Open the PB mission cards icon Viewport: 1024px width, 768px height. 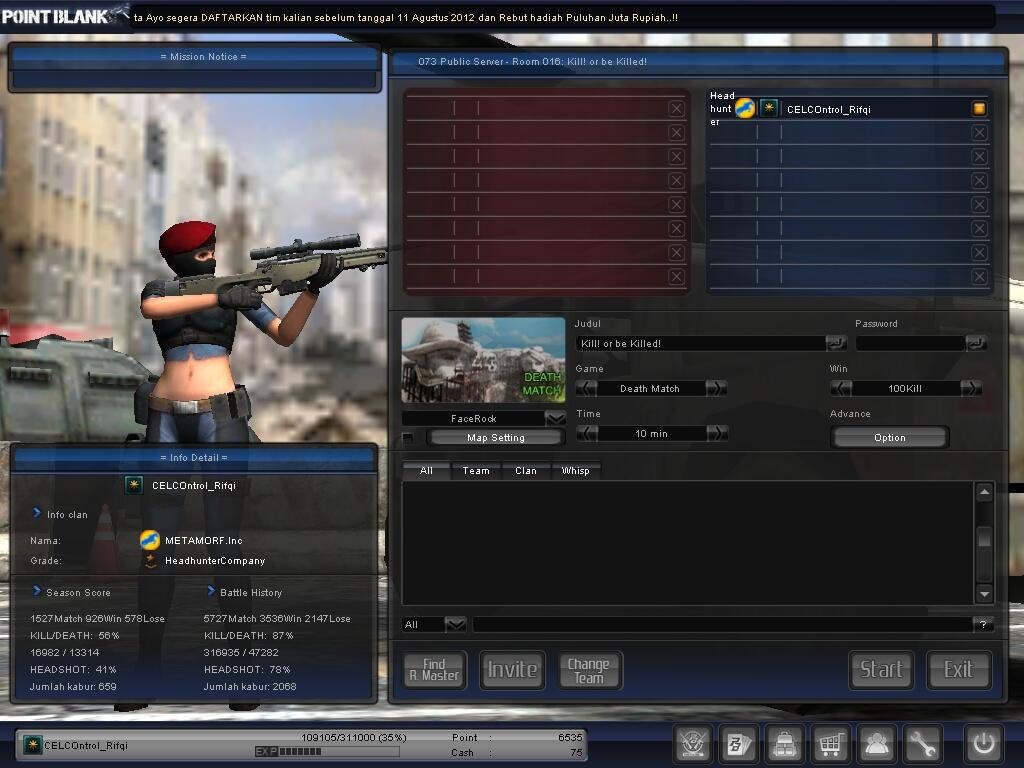(739, 743)
